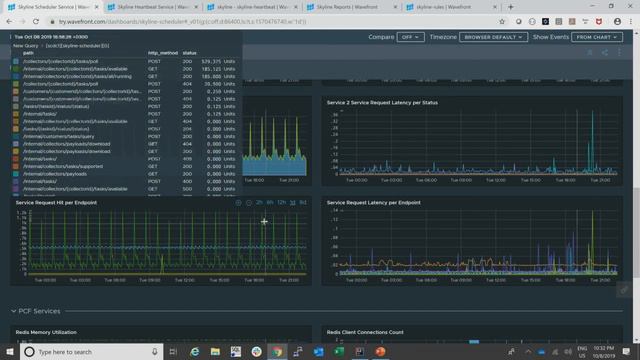Click the Redis Client Connections Count title
Screen dimensions: 640x360
pyautogui.click(x=365, y=332)
